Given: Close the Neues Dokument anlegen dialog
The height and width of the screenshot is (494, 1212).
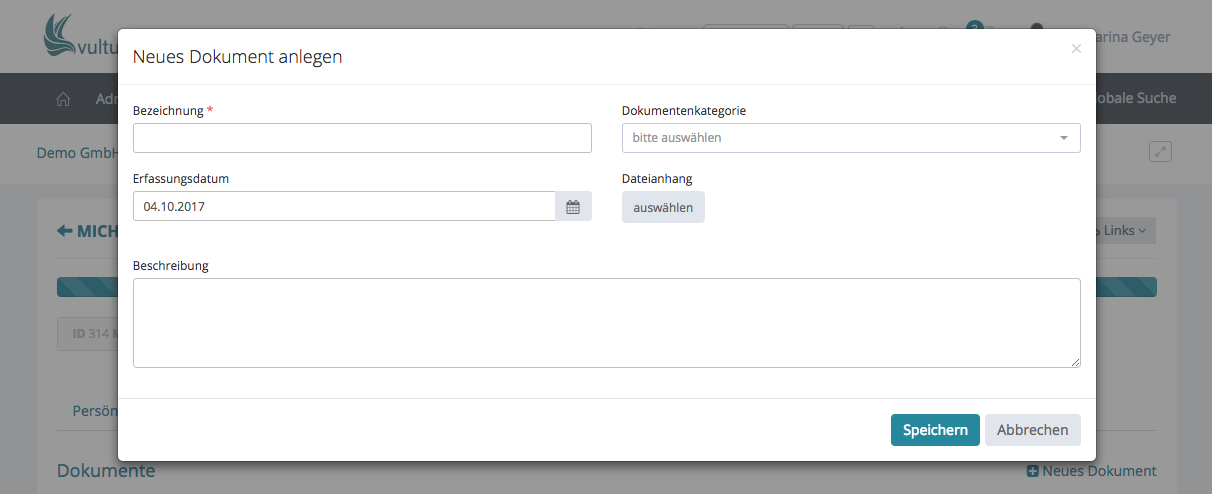Looking at the screenshot, I should (1076, 48).
